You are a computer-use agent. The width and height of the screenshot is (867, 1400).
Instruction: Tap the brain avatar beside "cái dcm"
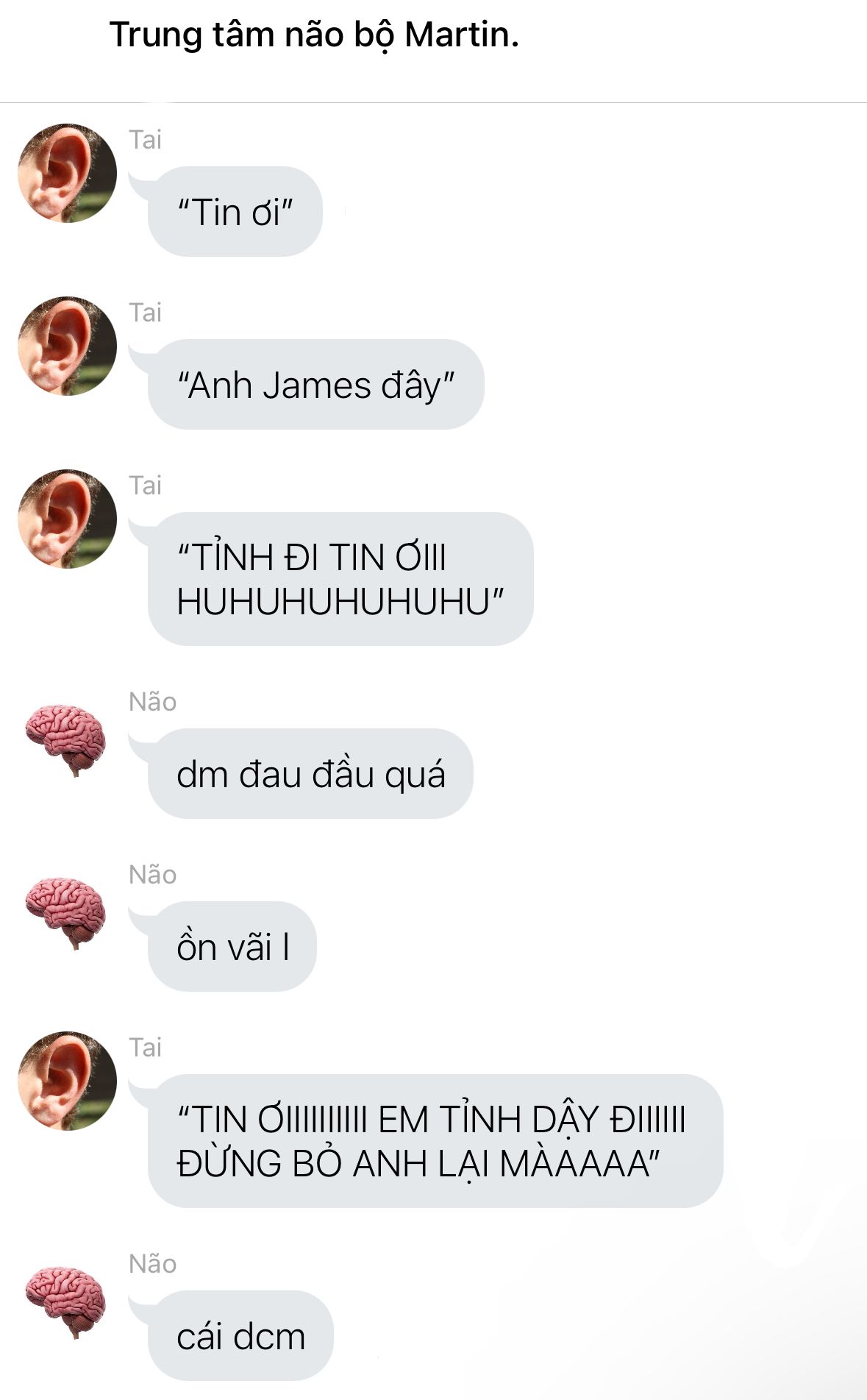click(65, 1301)
